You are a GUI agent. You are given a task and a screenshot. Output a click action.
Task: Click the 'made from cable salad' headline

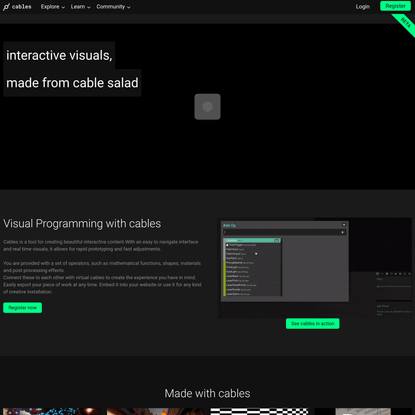[72, 83]
